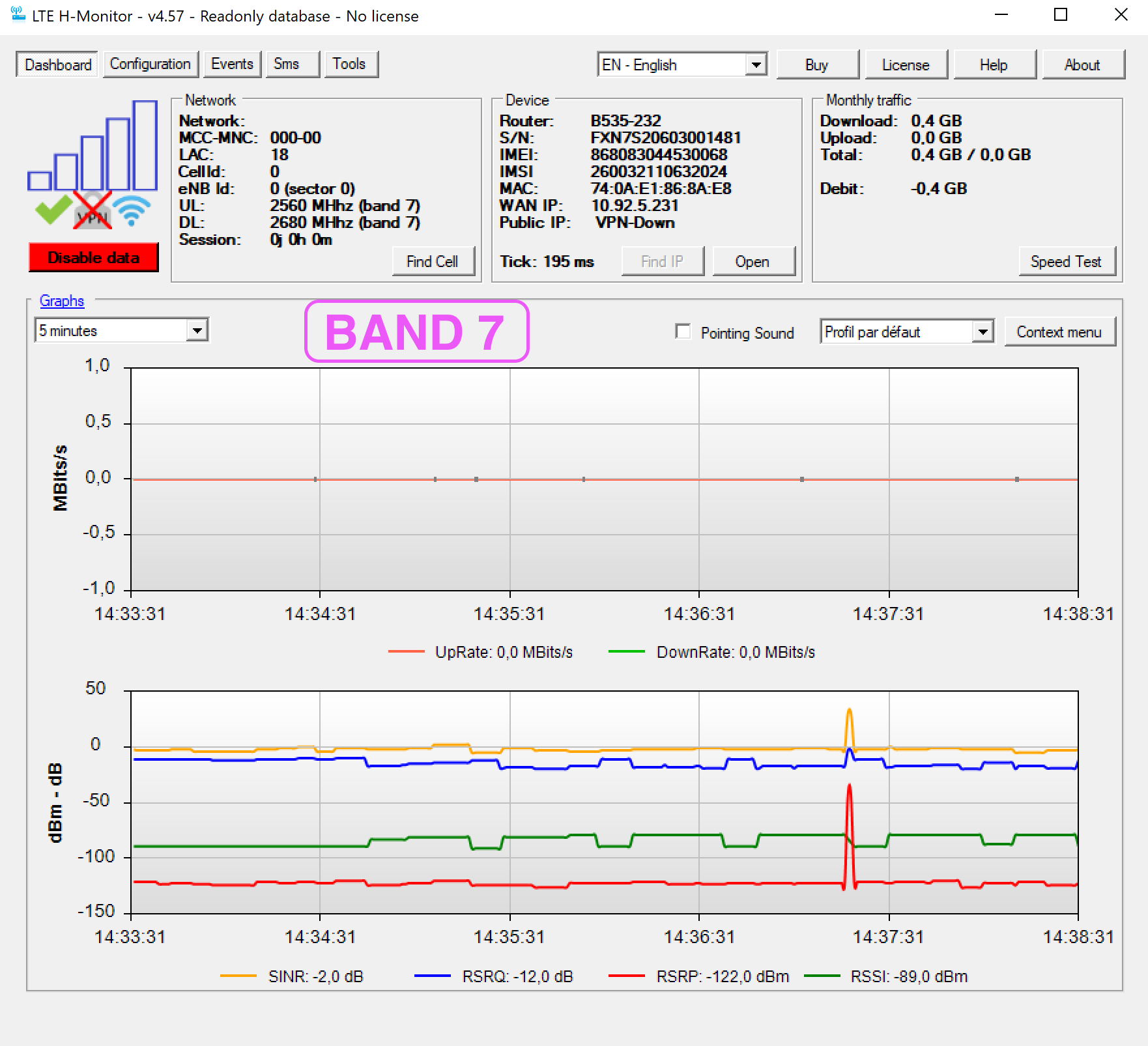Click the DownRate legend entry

coord(711,652)
